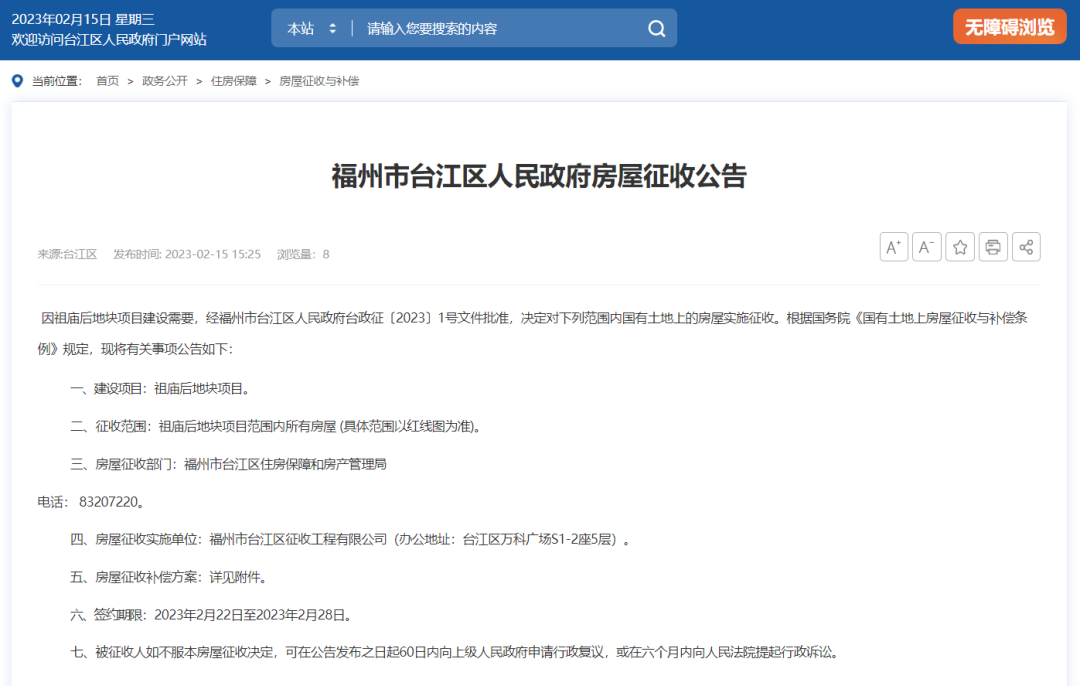
Task: Open 政务公开 breadcrumb link
Action: coord(165,81)
